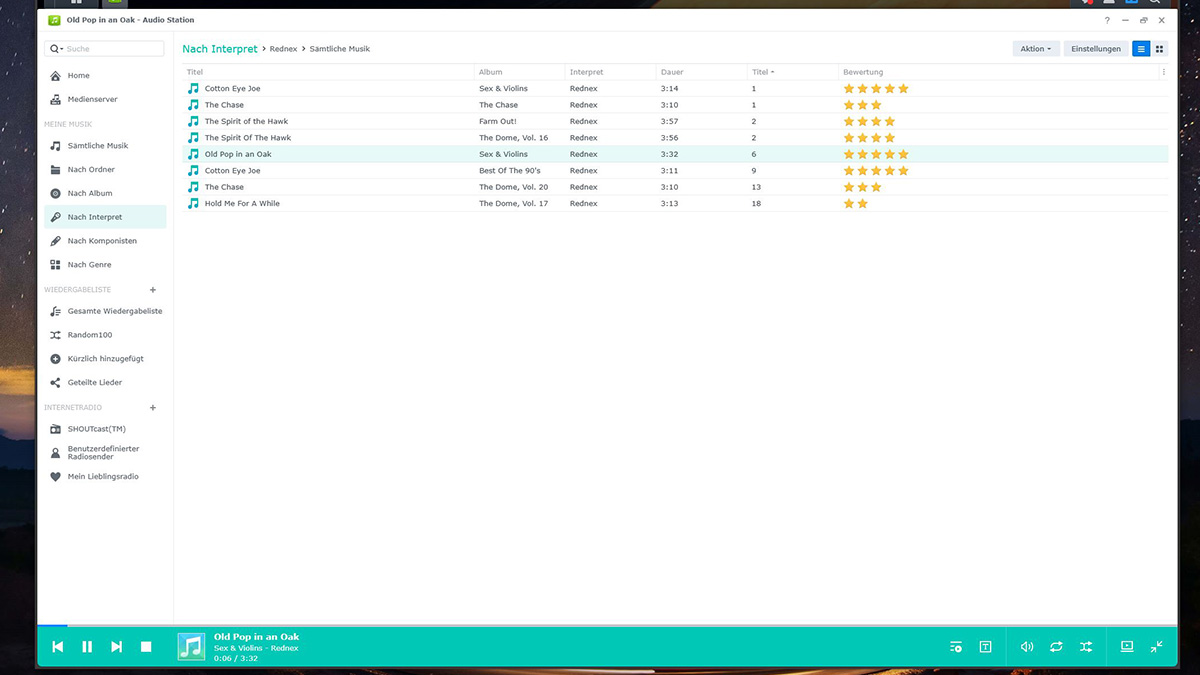Screen dimensions: 1200x675
Task: Select Sämtliche Musik in the sidebar
Action: 104,146
